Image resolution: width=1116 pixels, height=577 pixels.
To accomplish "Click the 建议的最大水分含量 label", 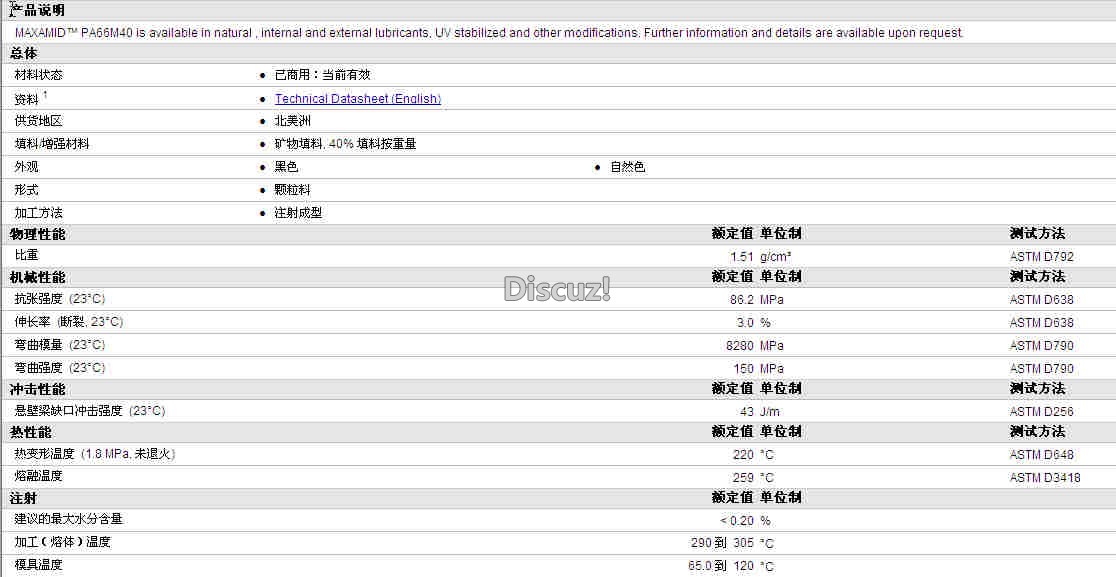I will click(68, 519).
